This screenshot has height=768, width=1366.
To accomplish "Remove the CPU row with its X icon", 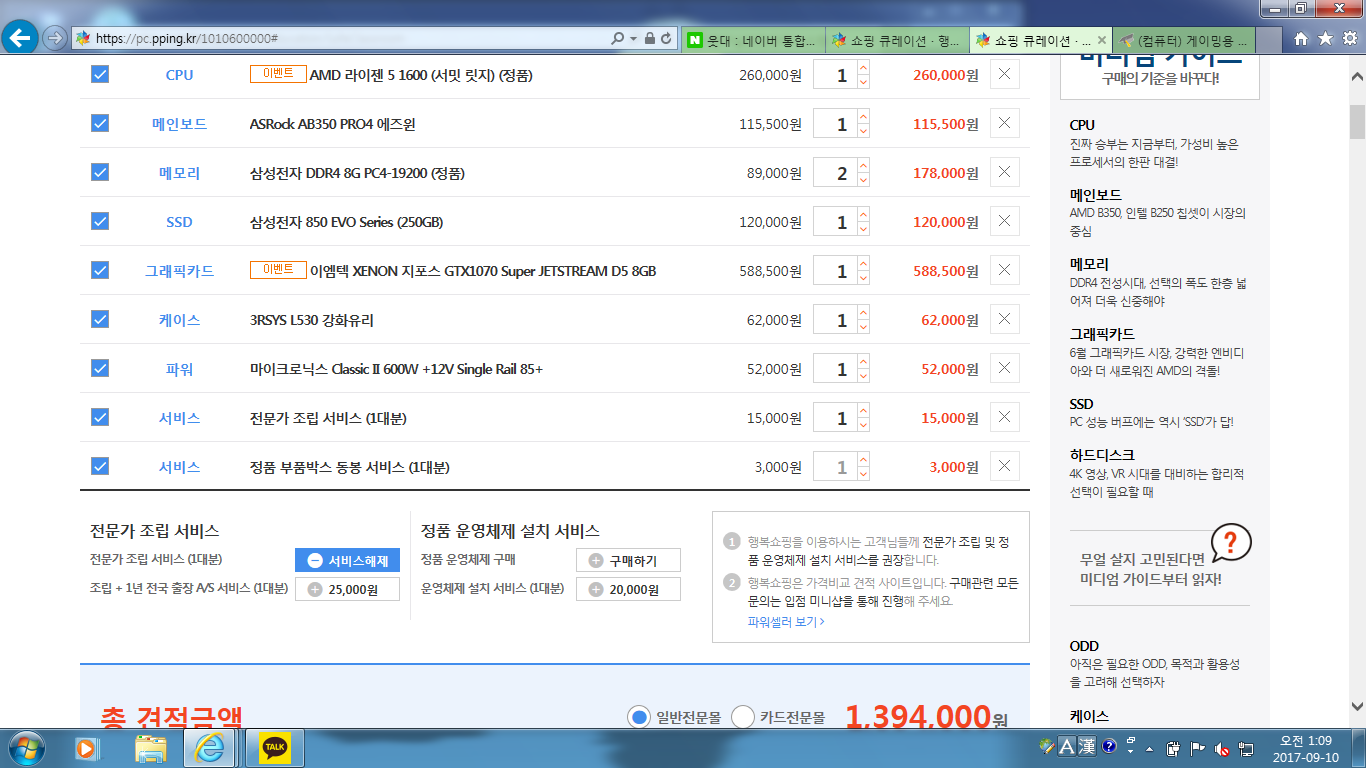I will [1005, 74].
